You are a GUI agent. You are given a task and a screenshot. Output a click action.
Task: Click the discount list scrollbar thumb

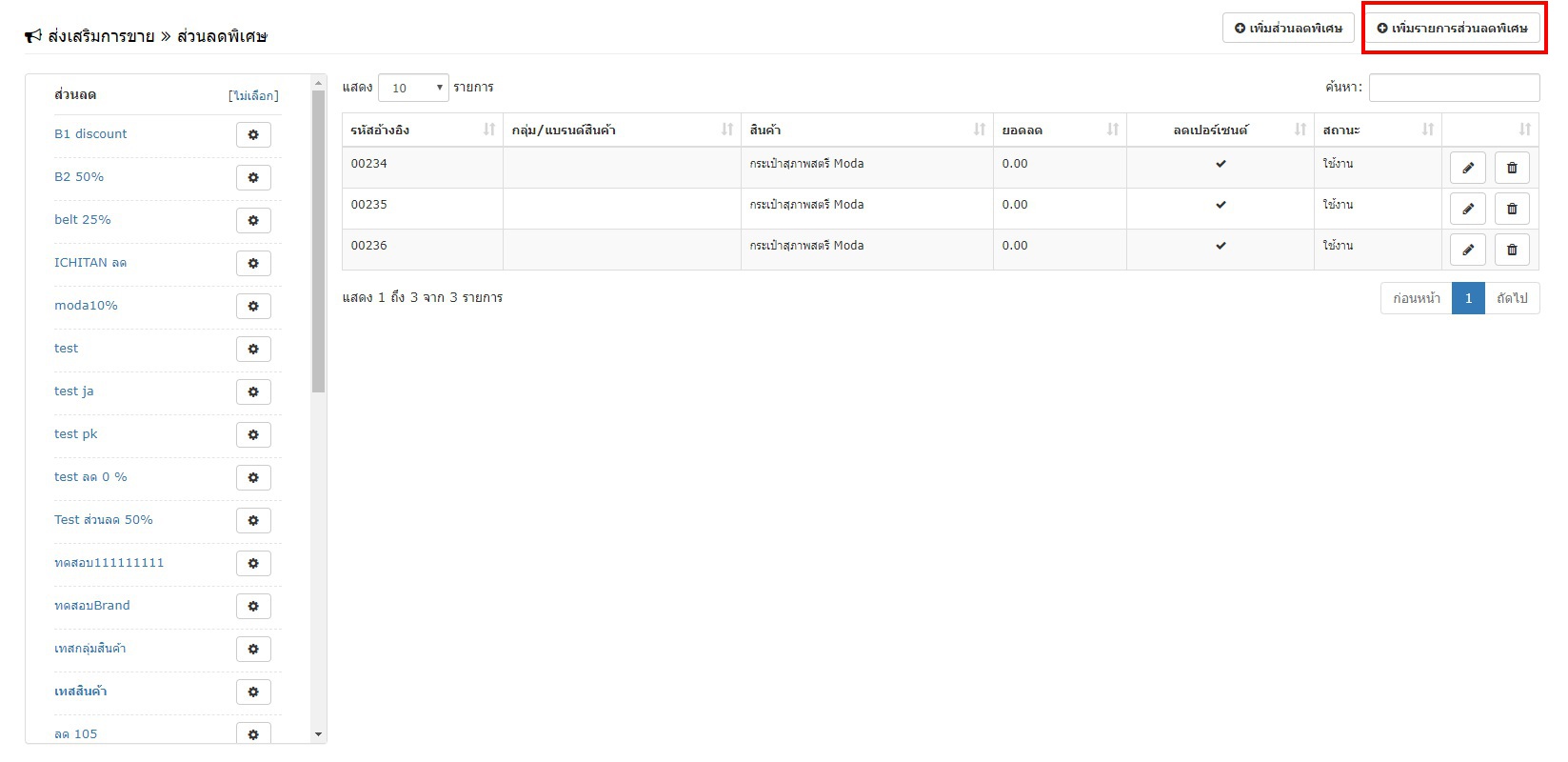[x=318, y=241]
